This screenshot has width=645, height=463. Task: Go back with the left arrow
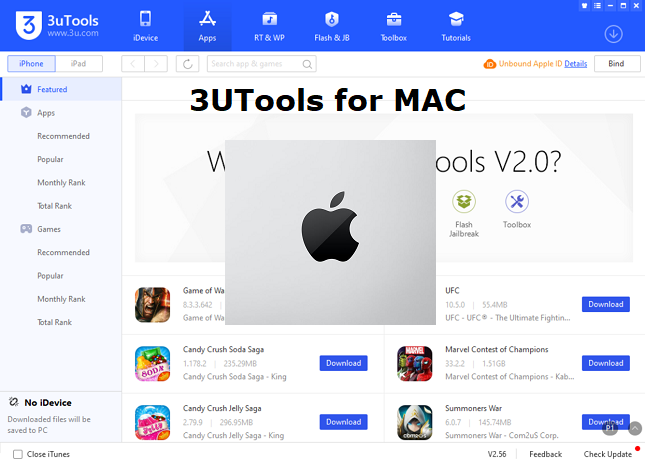pos(133,64)
